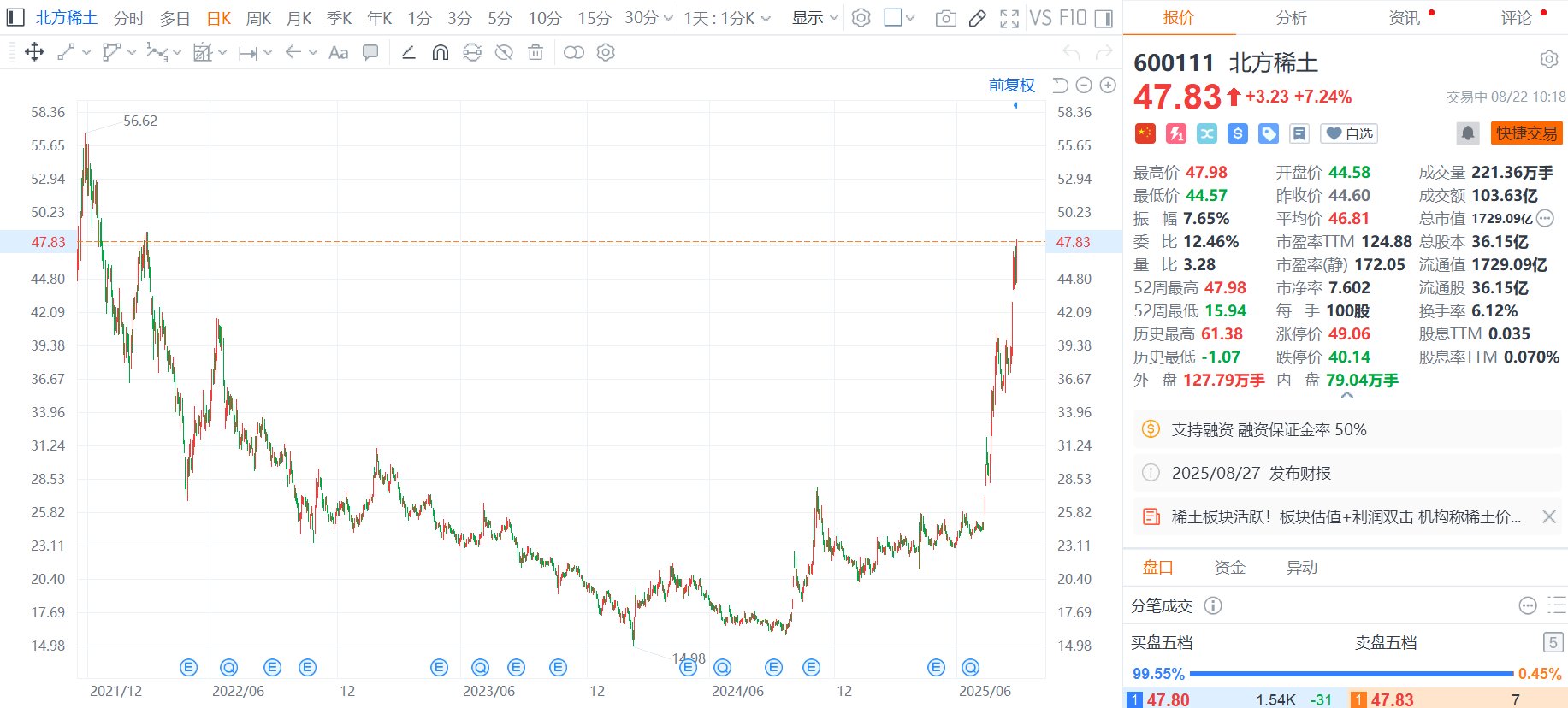This screenshot has width=1568, height=708.
Task: Expand arrow tool options dropdown
Action: coord(313,52)
